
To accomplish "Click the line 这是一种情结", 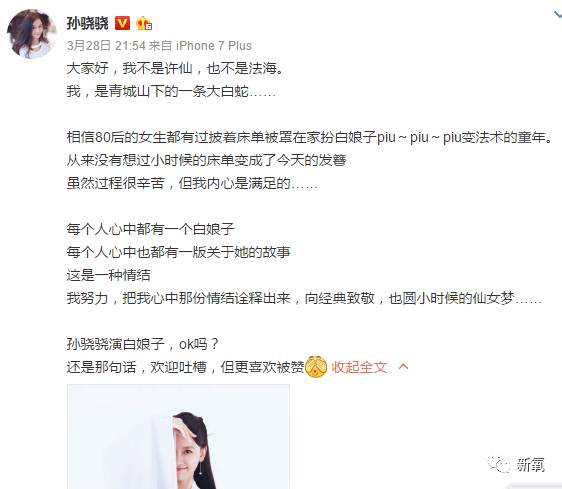I will 109,275.
